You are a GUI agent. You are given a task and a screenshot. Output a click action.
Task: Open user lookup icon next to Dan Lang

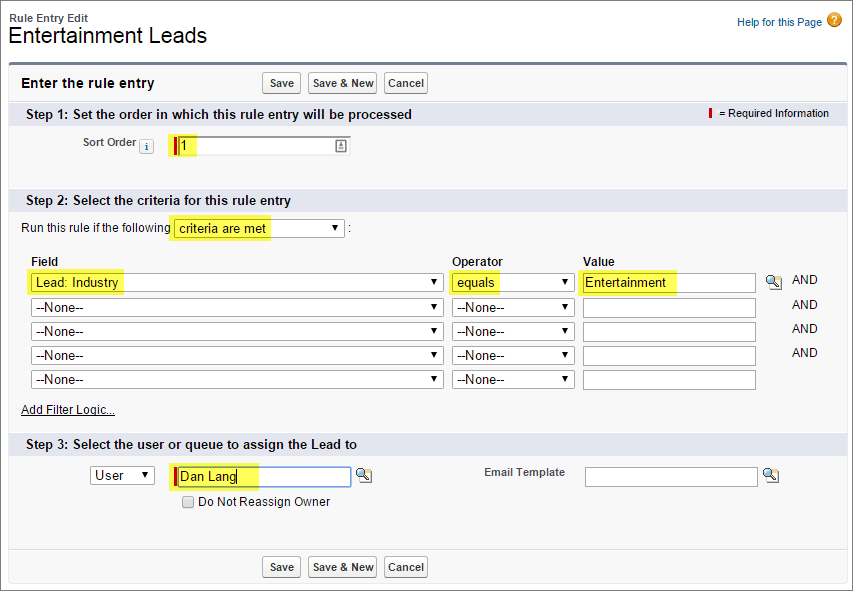pyautogui.click(x=364, y=475)
